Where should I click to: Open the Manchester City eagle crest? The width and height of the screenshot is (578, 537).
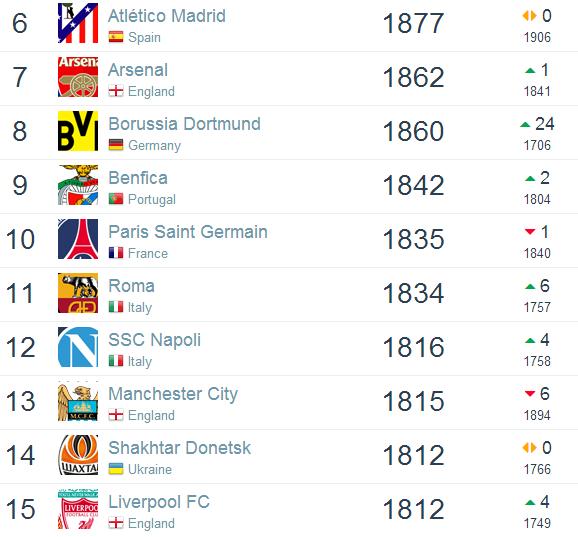tap(78, 401)
